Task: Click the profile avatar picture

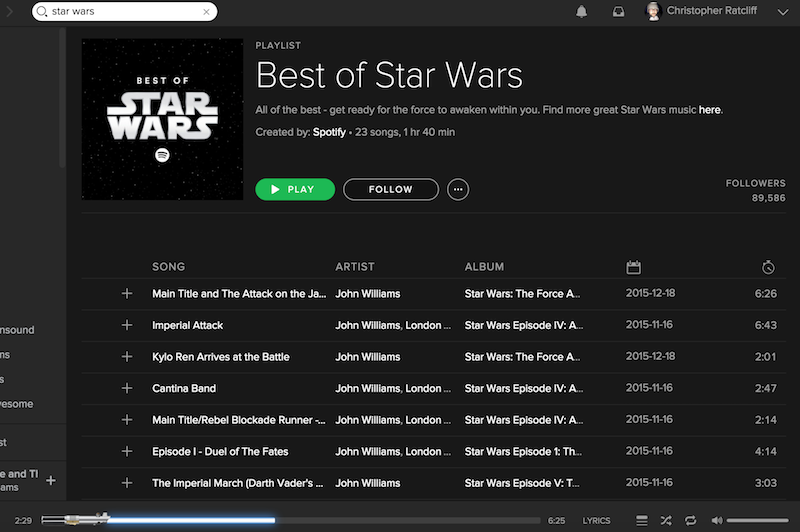Action: click(653, 11)
